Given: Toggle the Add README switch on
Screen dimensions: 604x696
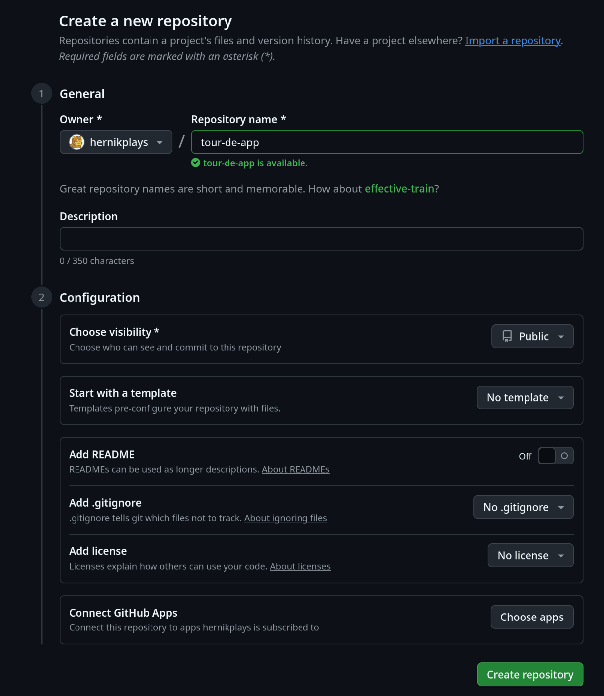Looking at the screenshot, I should [x=555, y=456].
